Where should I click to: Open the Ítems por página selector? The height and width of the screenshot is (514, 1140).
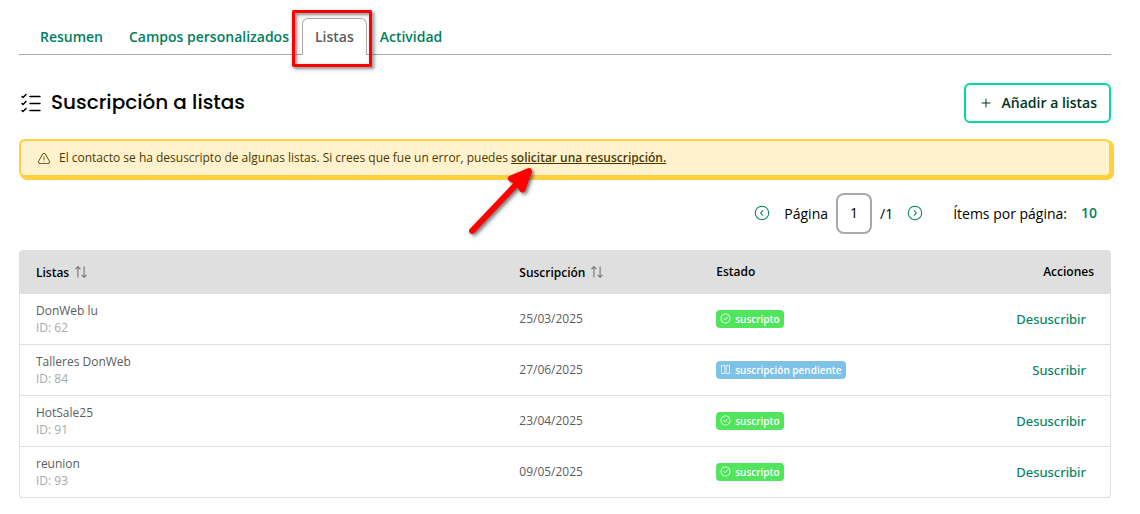click(1089, 213)
